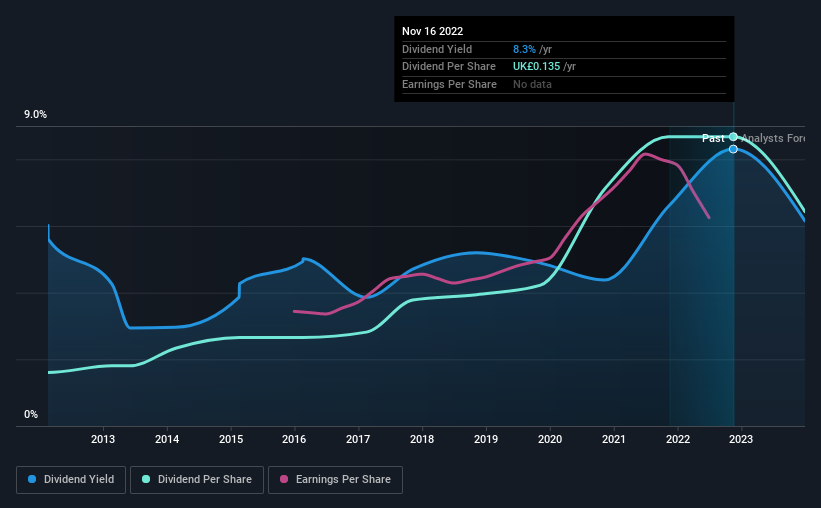Click the UK£0.135 dividend per share value
821x508 pixels.
[x=535, y=67]
